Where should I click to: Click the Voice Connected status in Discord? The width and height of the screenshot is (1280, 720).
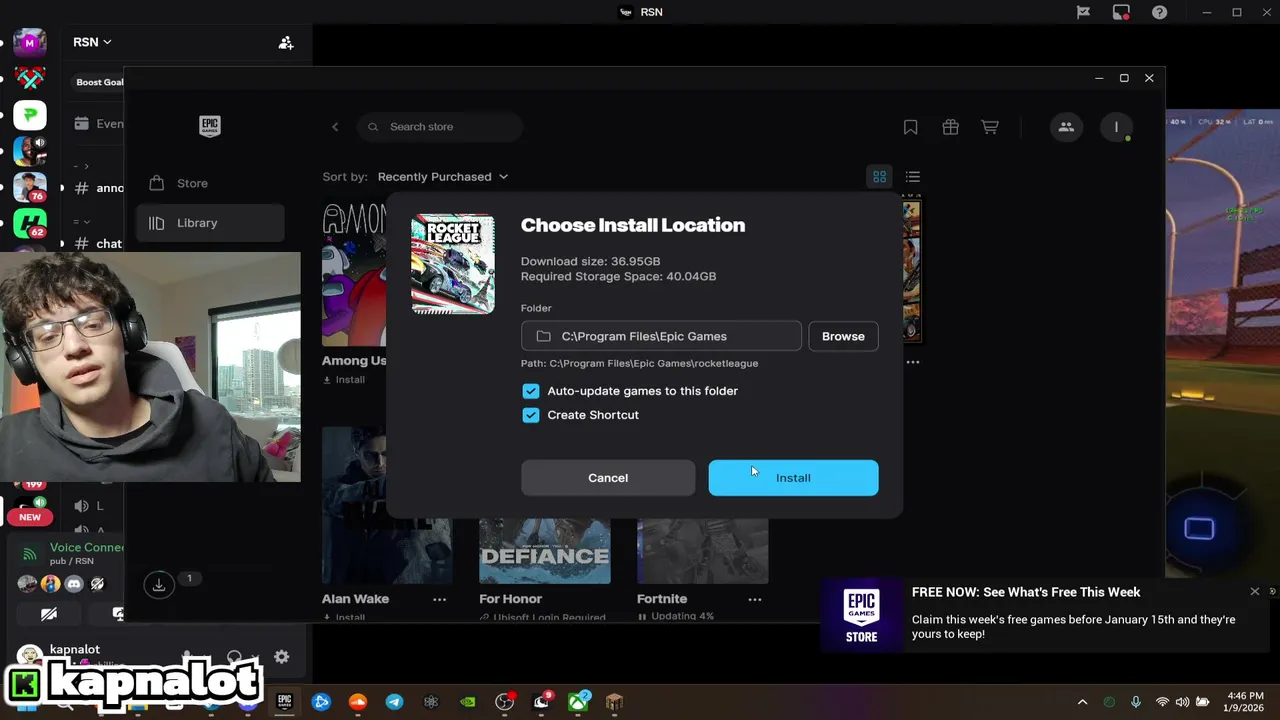click(x=87, y=547)
